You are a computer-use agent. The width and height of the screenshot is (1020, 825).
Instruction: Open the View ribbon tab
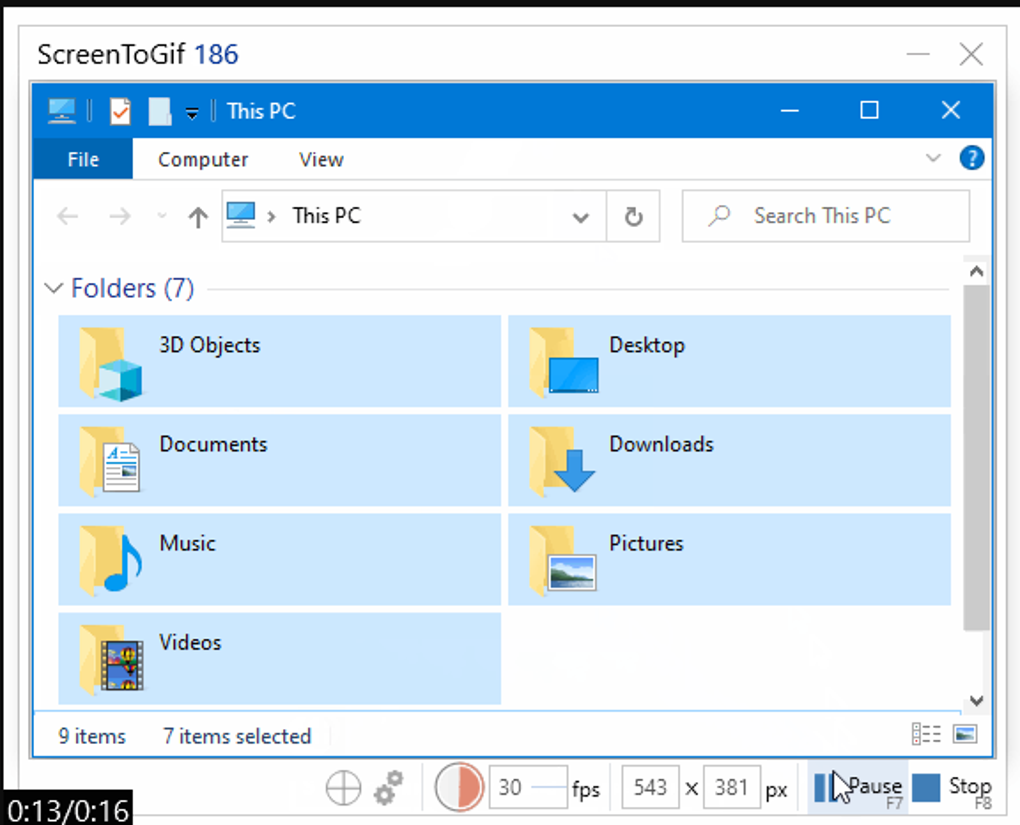click(321, 159)
